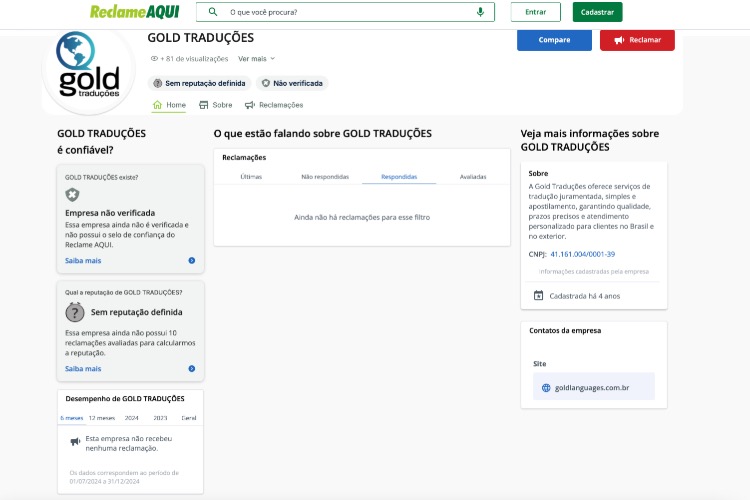
Task: Click the red Reclamar button
Action: click(x=637, y=40)
